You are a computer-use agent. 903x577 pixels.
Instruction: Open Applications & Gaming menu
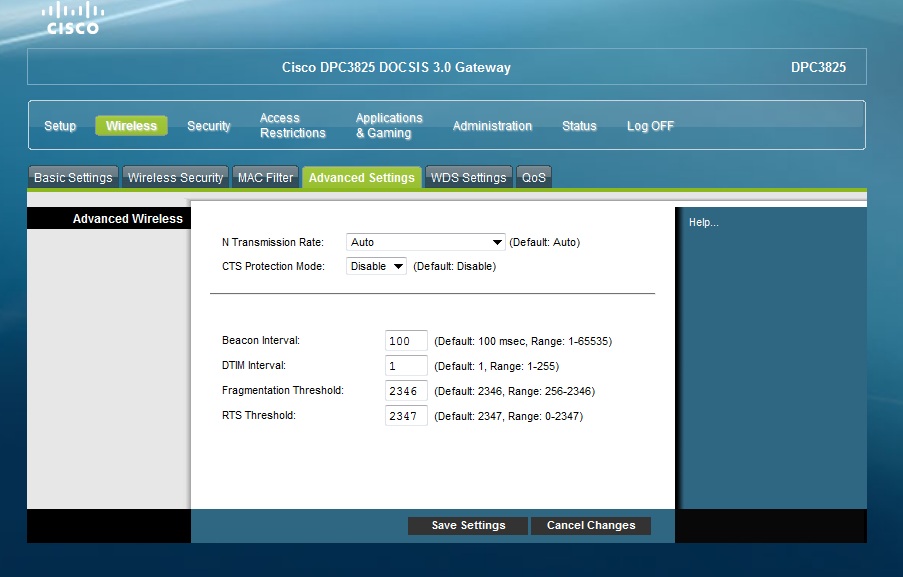coord(389,126)
